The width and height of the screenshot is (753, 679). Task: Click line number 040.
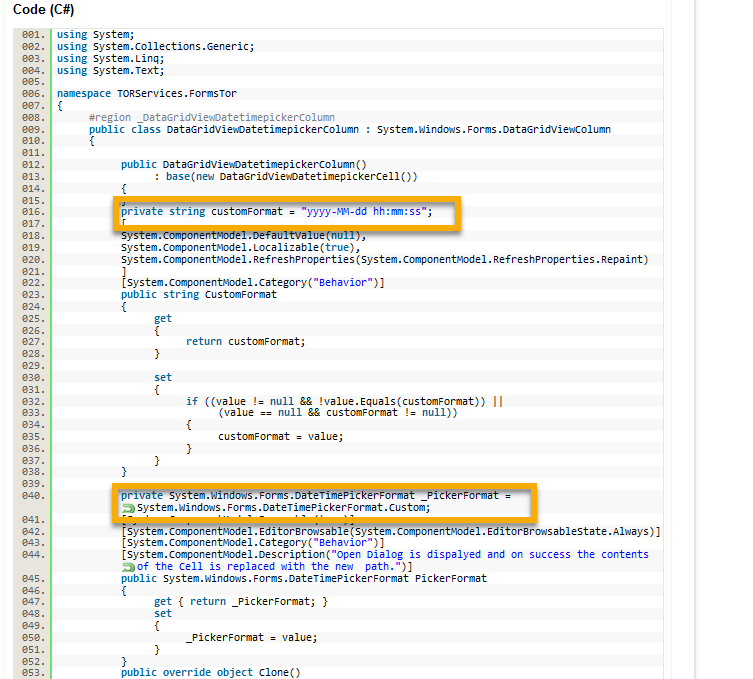pyautogui.click(x=33, y=496)
